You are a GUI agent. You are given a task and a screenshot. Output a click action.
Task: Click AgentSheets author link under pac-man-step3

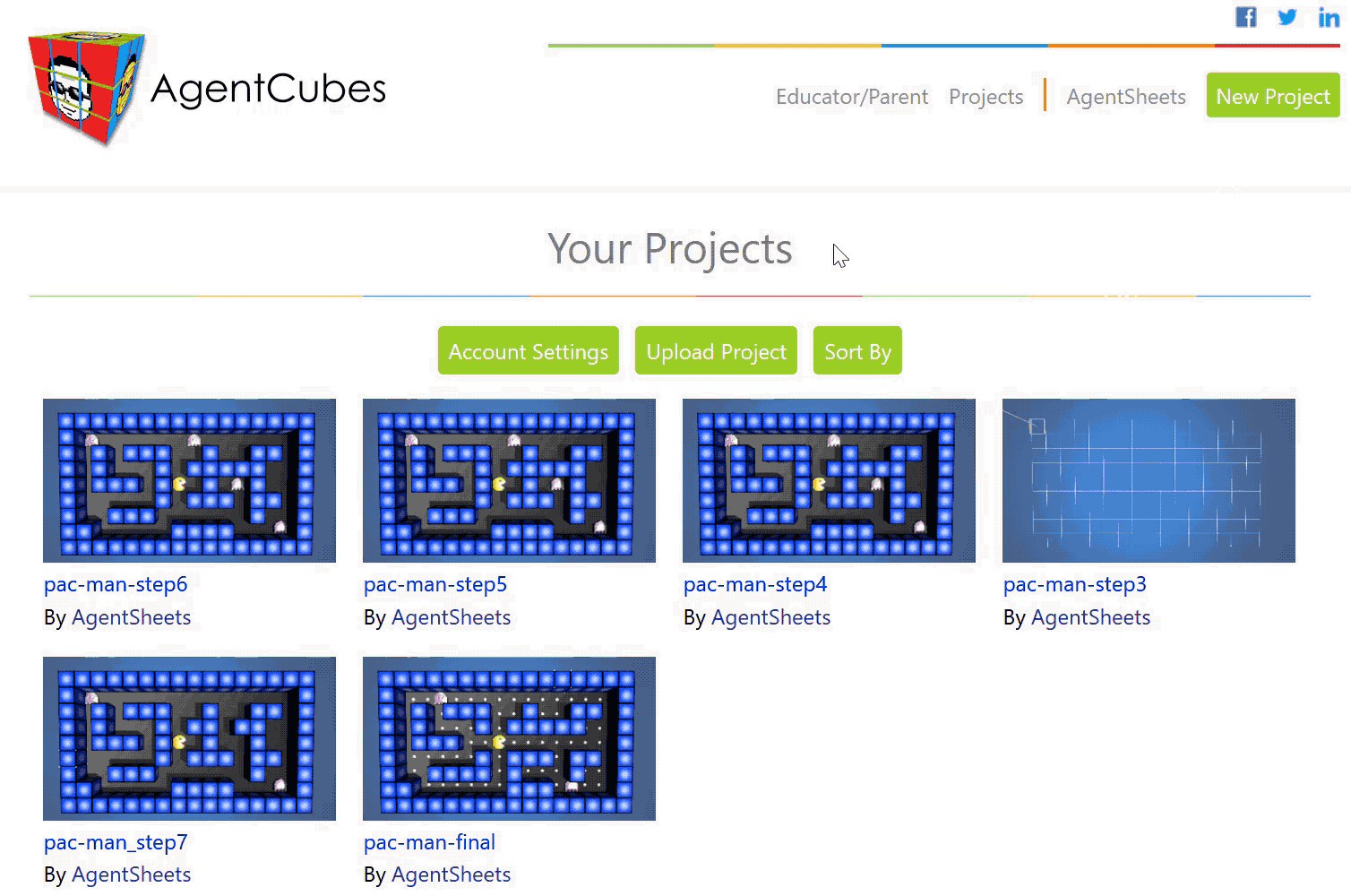point(1090,617)
